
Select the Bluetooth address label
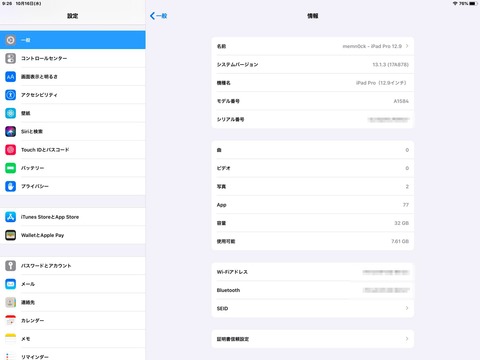tap(228, 290)
